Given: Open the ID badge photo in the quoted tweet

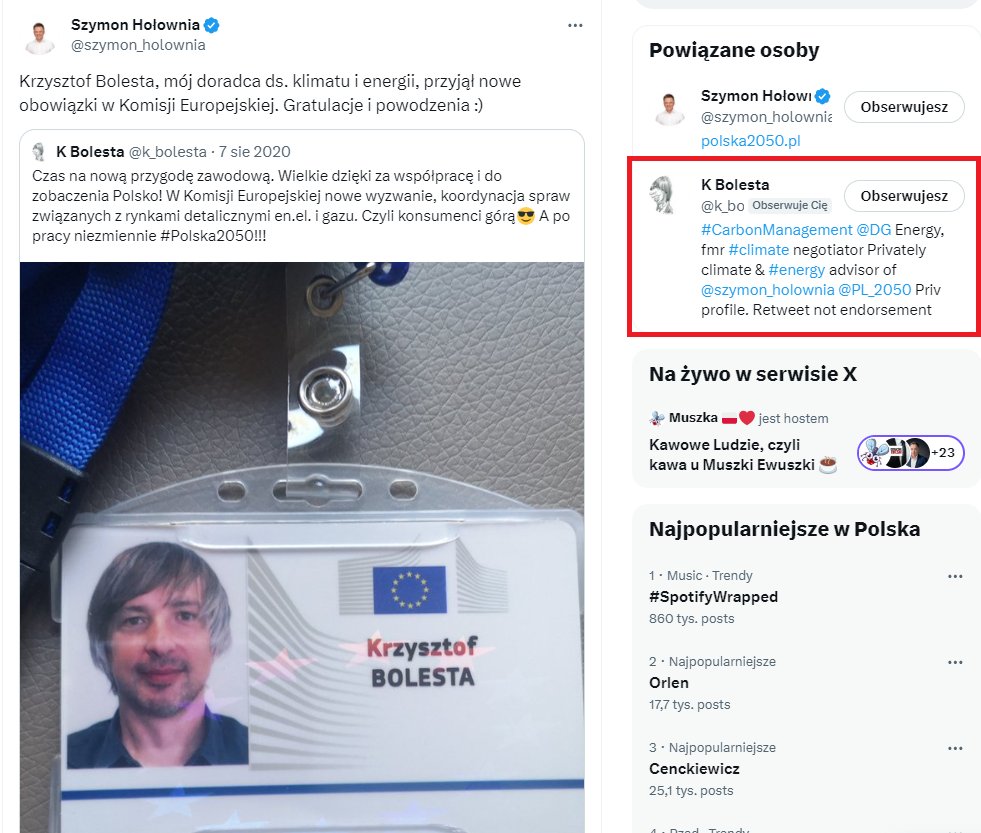Looking at the screenshot, I should [x=302, y=547].
